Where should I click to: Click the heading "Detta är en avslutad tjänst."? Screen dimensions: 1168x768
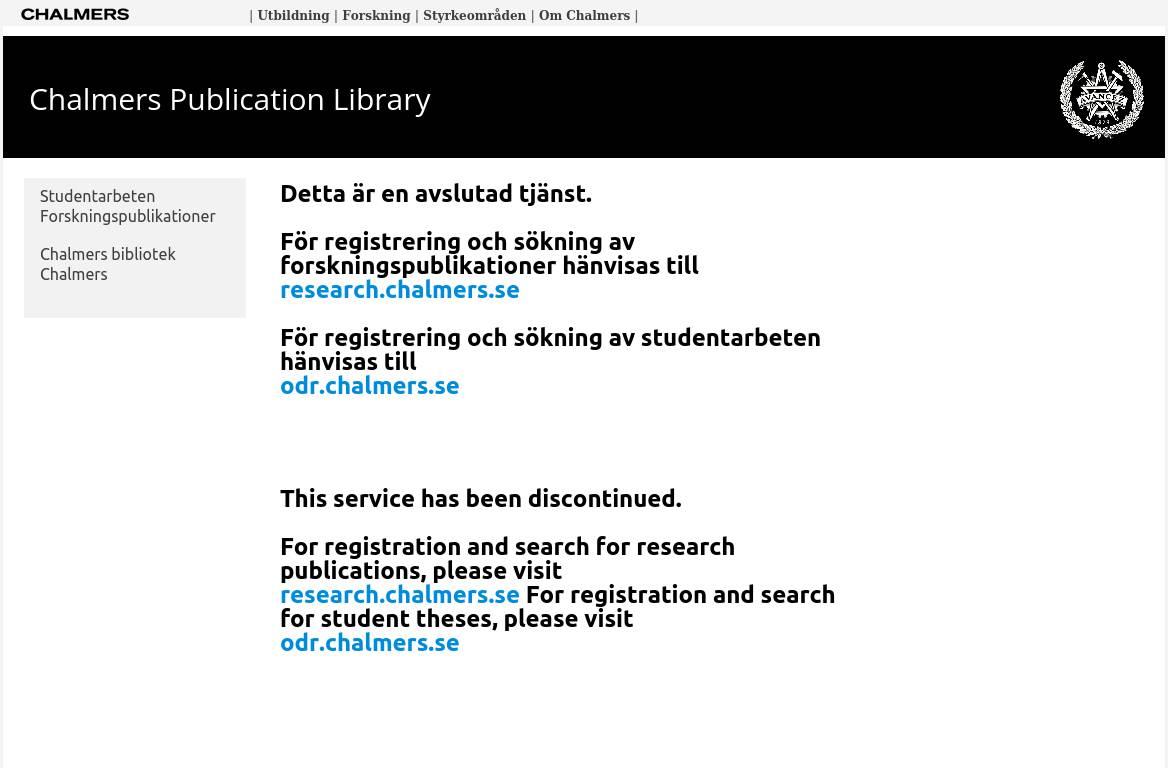pos(435,193)
